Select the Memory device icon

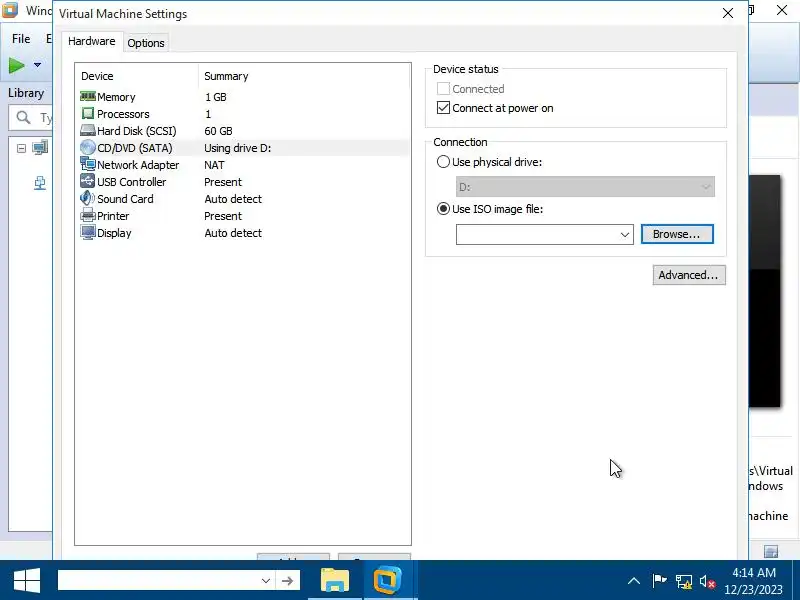click(88, 96)
